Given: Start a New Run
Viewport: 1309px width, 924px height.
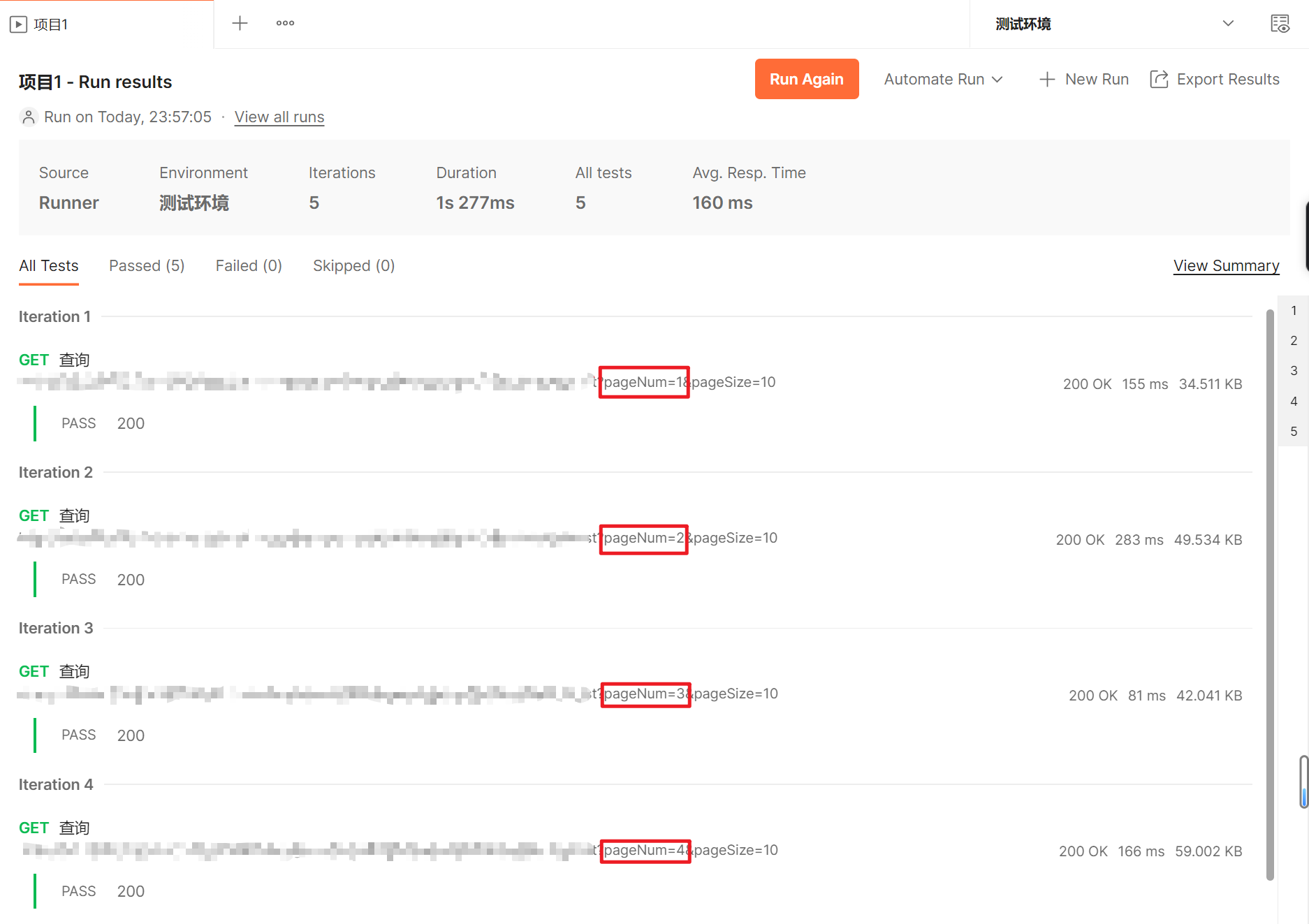Looking at the screenshot, I should click(x=1084, y=80).
